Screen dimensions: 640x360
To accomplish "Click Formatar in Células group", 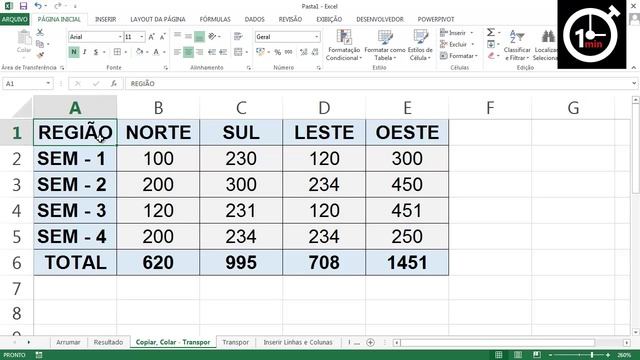I will (x=459, y=56).
